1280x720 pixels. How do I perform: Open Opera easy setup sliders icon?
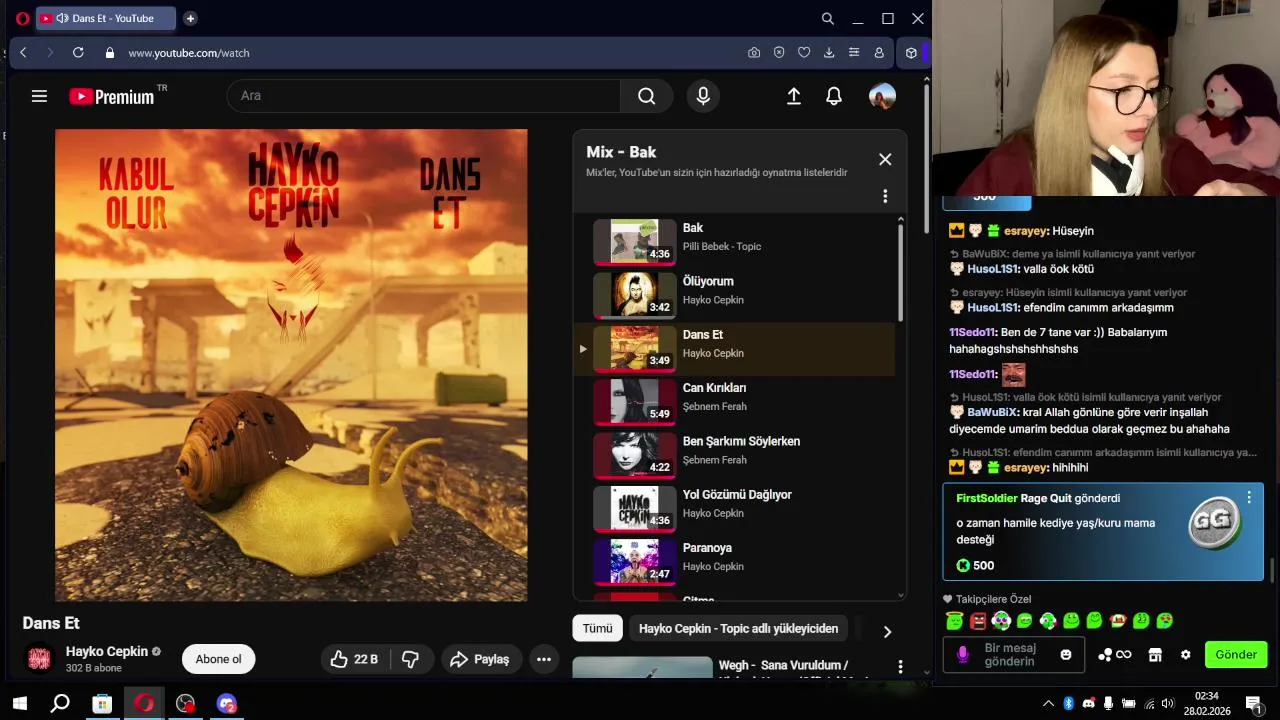pyautogui.click(x=854, y=53)
